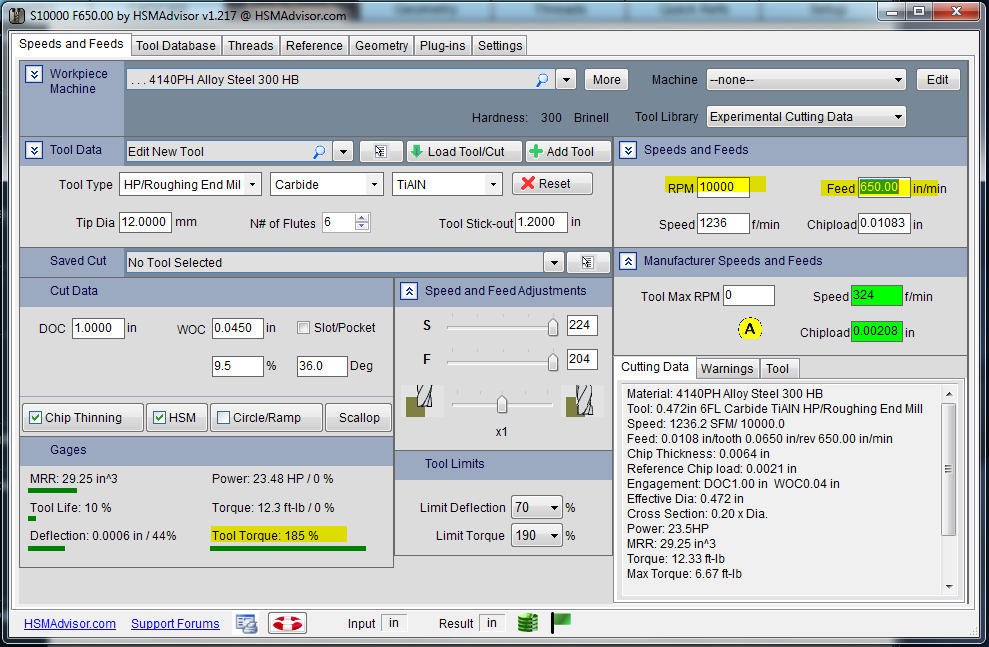
Task: Switch to the Warnings tab
Action: (x=727, y=368)
